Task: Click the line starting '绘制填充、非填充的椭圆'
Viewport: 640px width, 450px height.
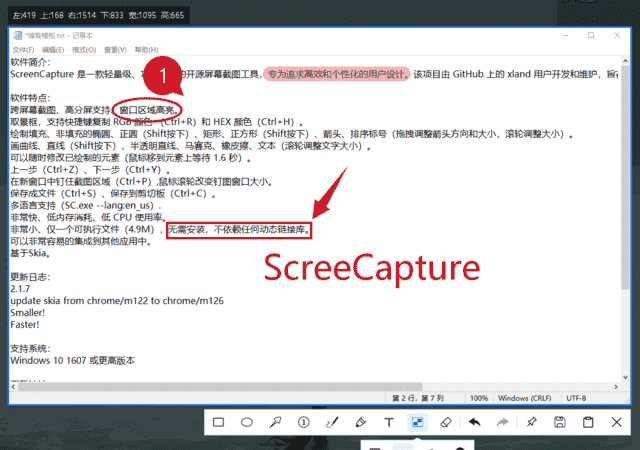Action: pyautogui.click(x=292, y=134)
